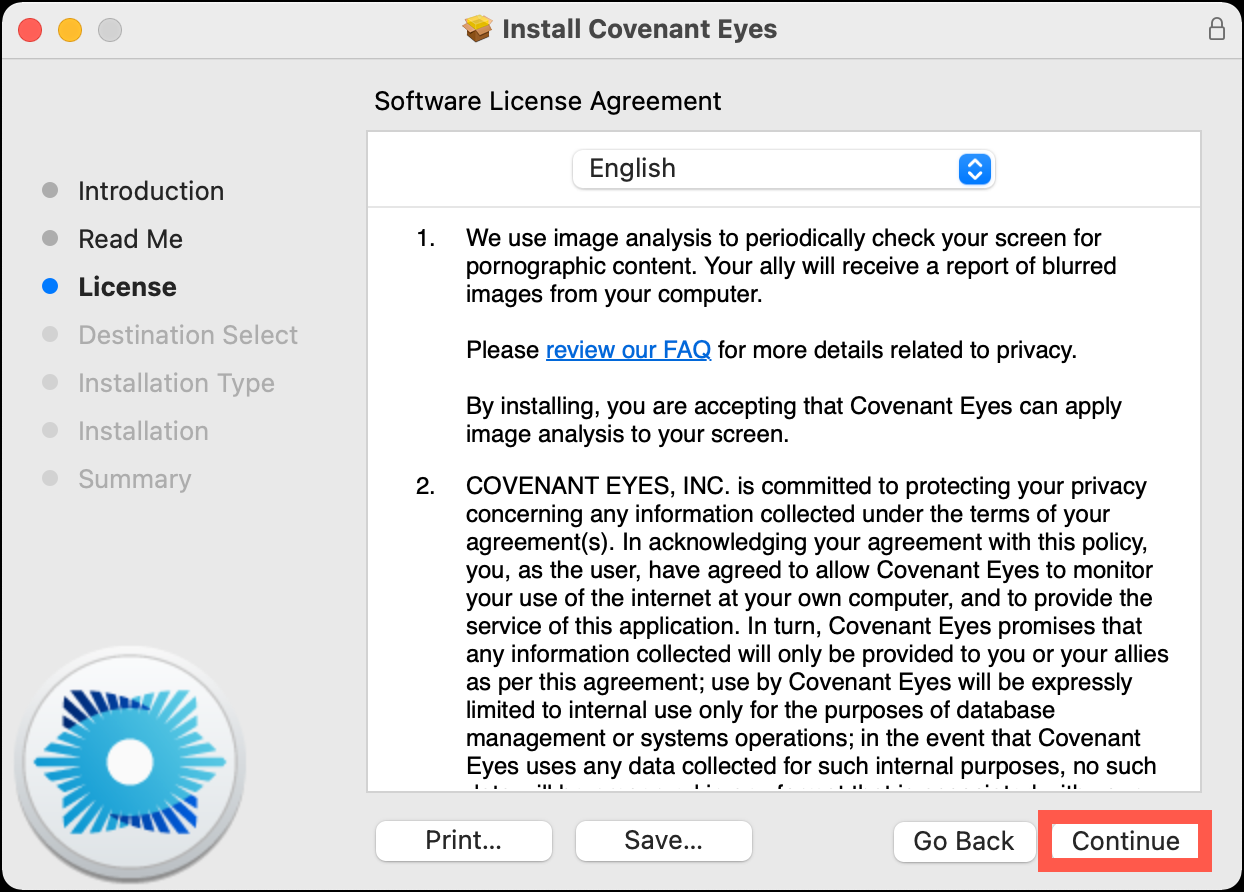Click the Installation Type step
Image resolution: width=1244 pixels, height=892 pixels.
coord(176,383)
